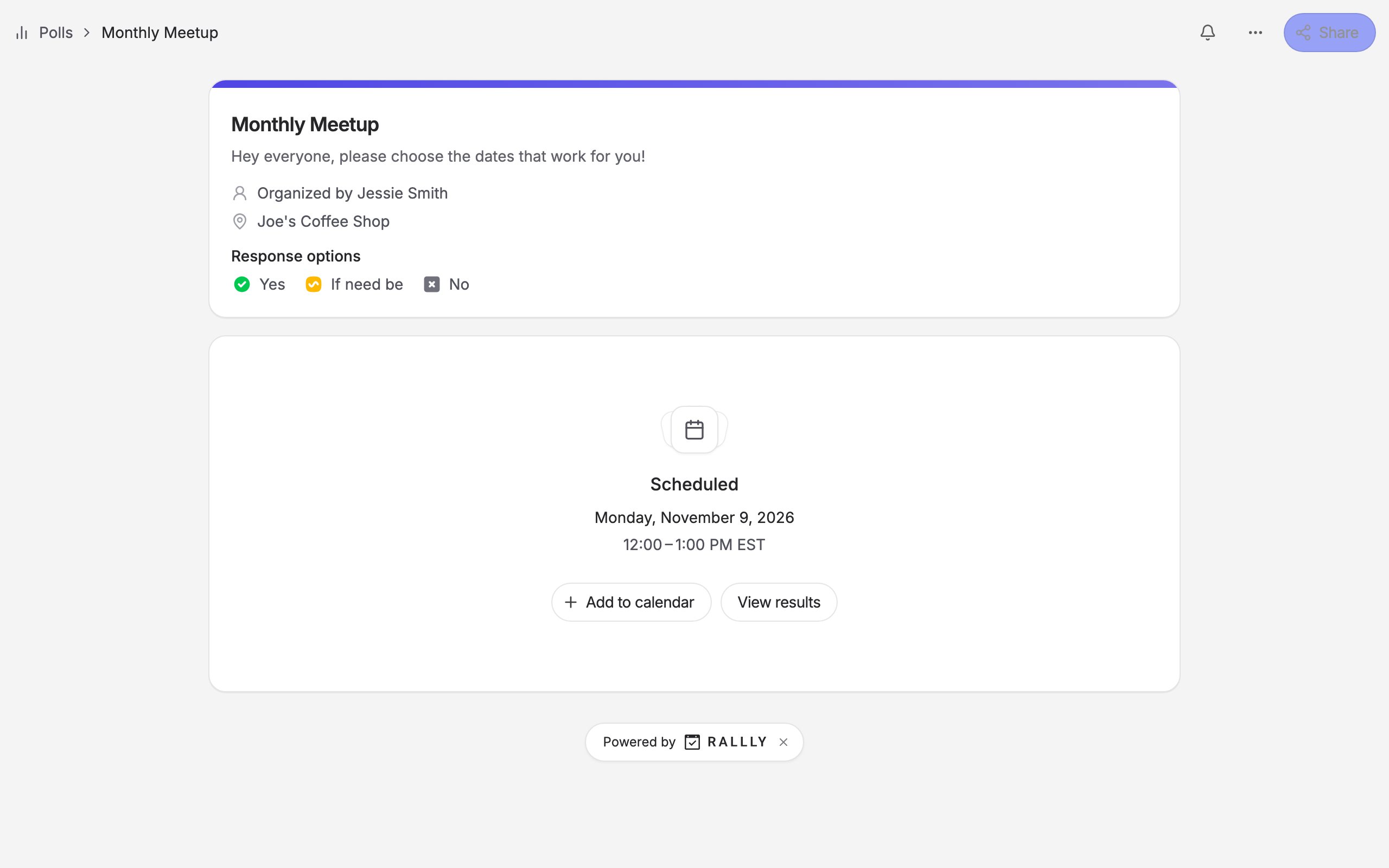Click the share icon inside Share button
This screenshot has width=1389, height=868.
(x=1303, y=33)
